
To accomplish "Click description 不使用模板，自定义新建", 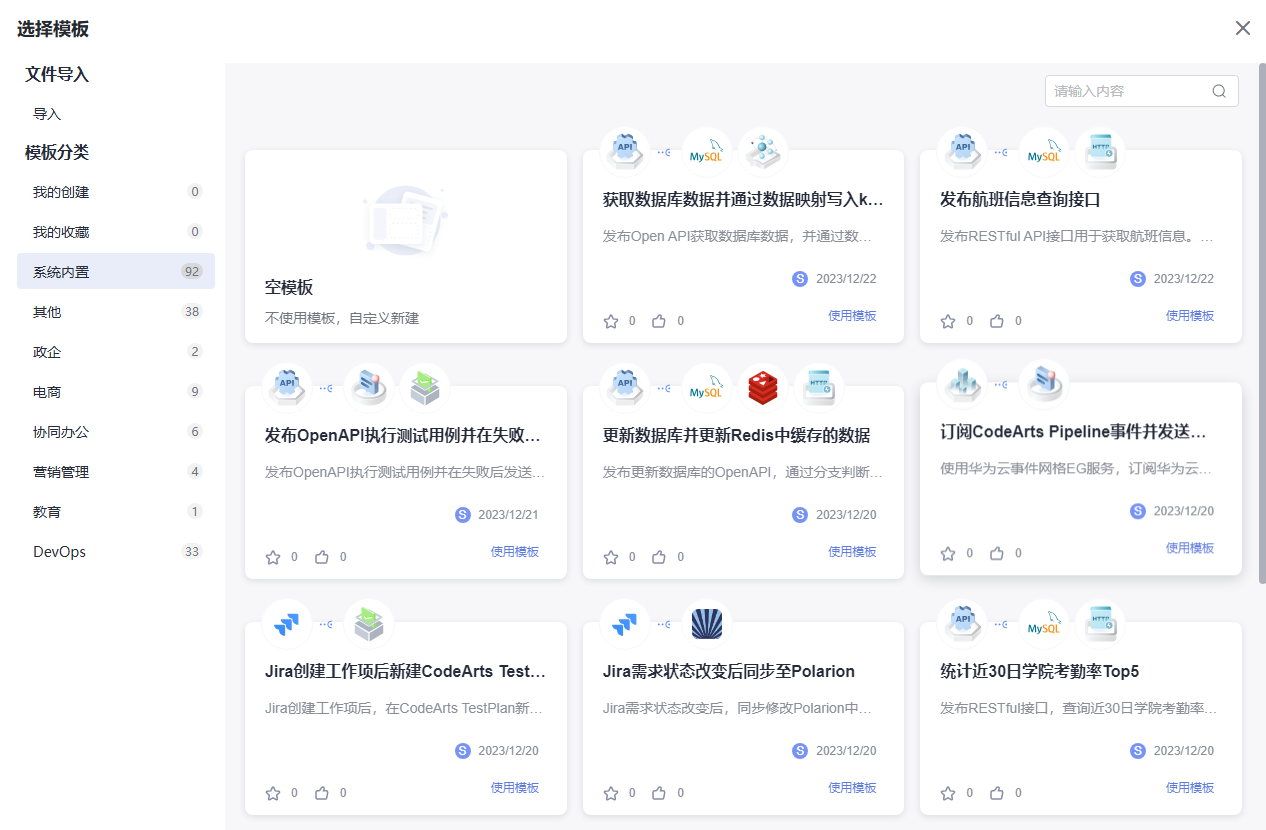I will (342, 319).
